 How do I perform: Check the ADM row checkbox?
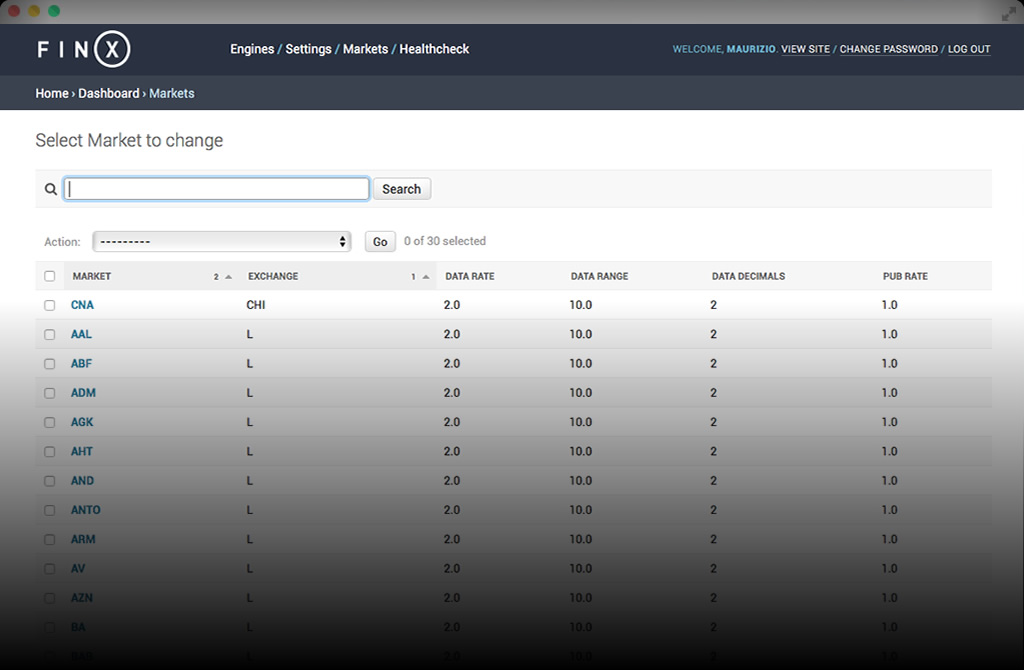pyautogui.click(x=50, y=393)
